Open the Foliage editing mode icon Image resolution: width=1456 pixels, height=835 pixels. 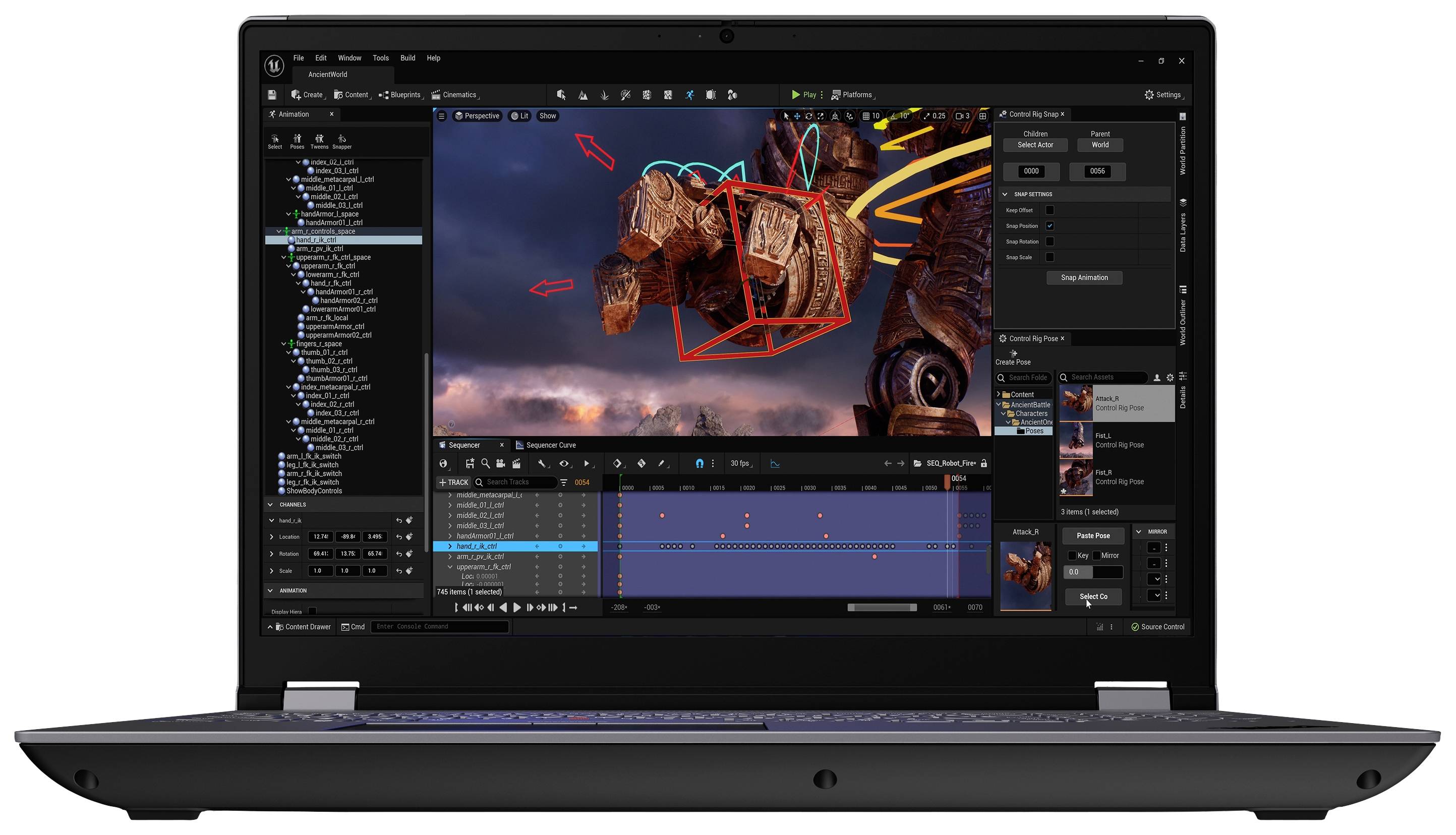[604, 95]
